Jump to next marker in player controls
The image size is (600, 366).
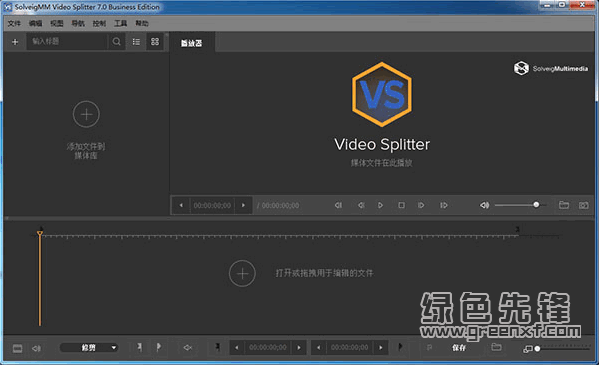pyautogui.click(x=443, y=205)
